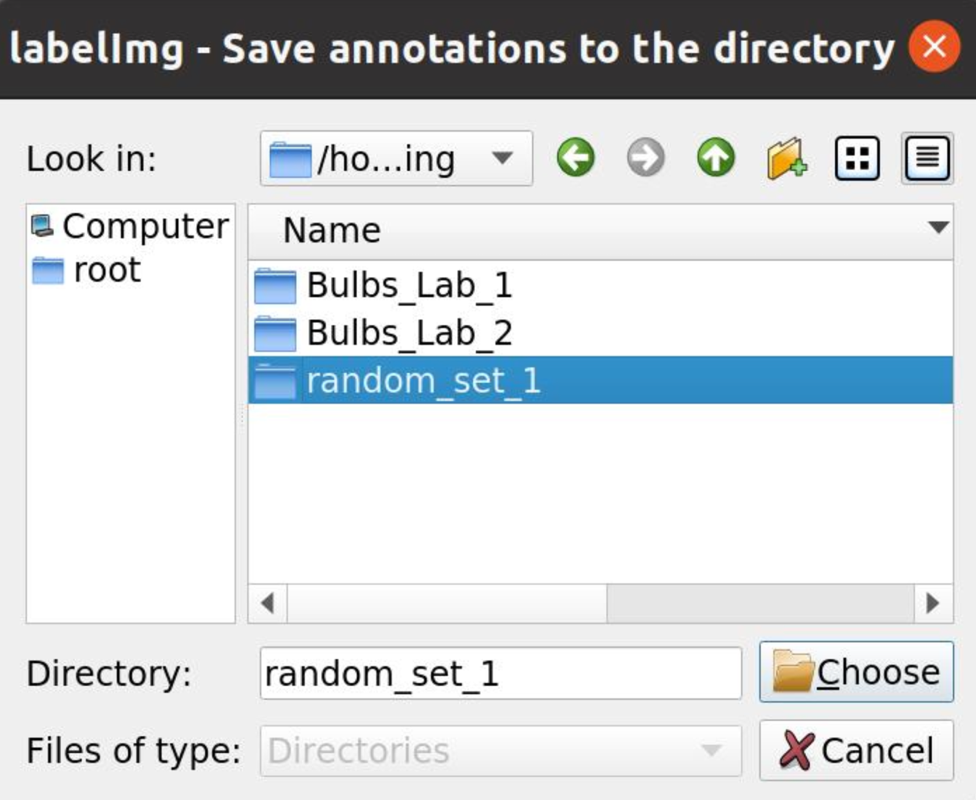The height and width of the screenshot is (800, 976).
Task: Click the horizontal scrollbar left arrow
Action: [x=267, y=603]
